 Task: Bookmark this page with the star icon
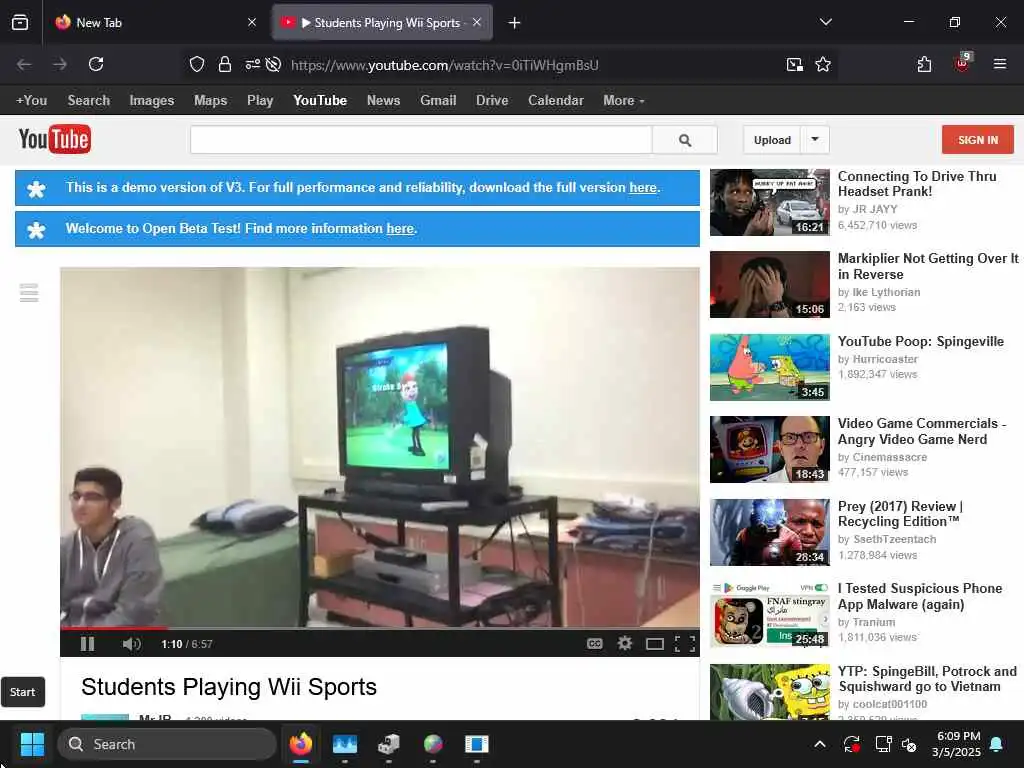823,64
